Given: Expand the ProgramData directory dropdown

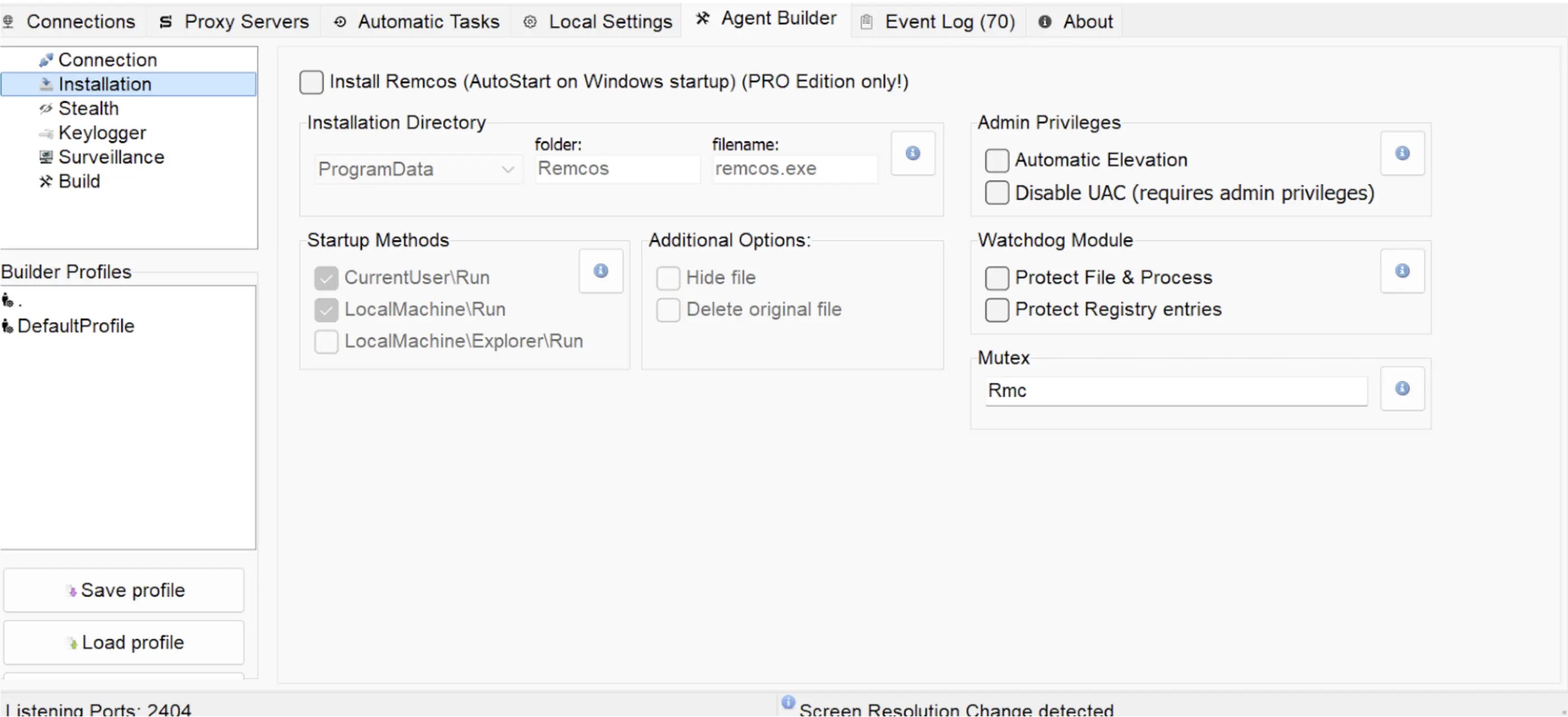Looking at the screenshot, I should pos(417,169).
